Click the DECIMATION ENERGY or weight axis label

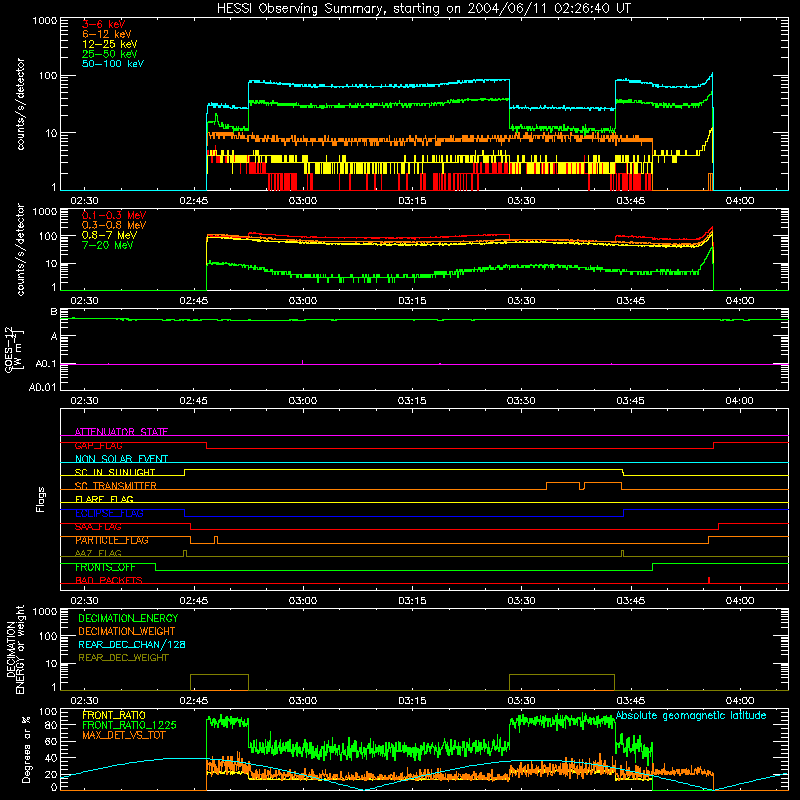click(15, 649)
